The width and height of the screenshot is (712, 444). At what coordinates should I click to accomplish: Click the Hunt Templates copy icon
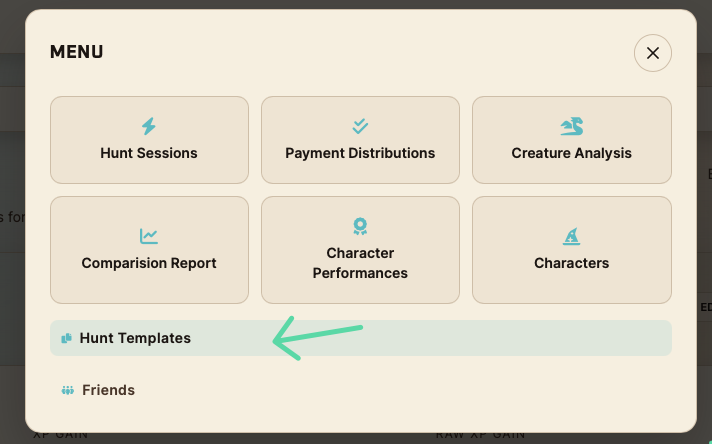(66, 338)
